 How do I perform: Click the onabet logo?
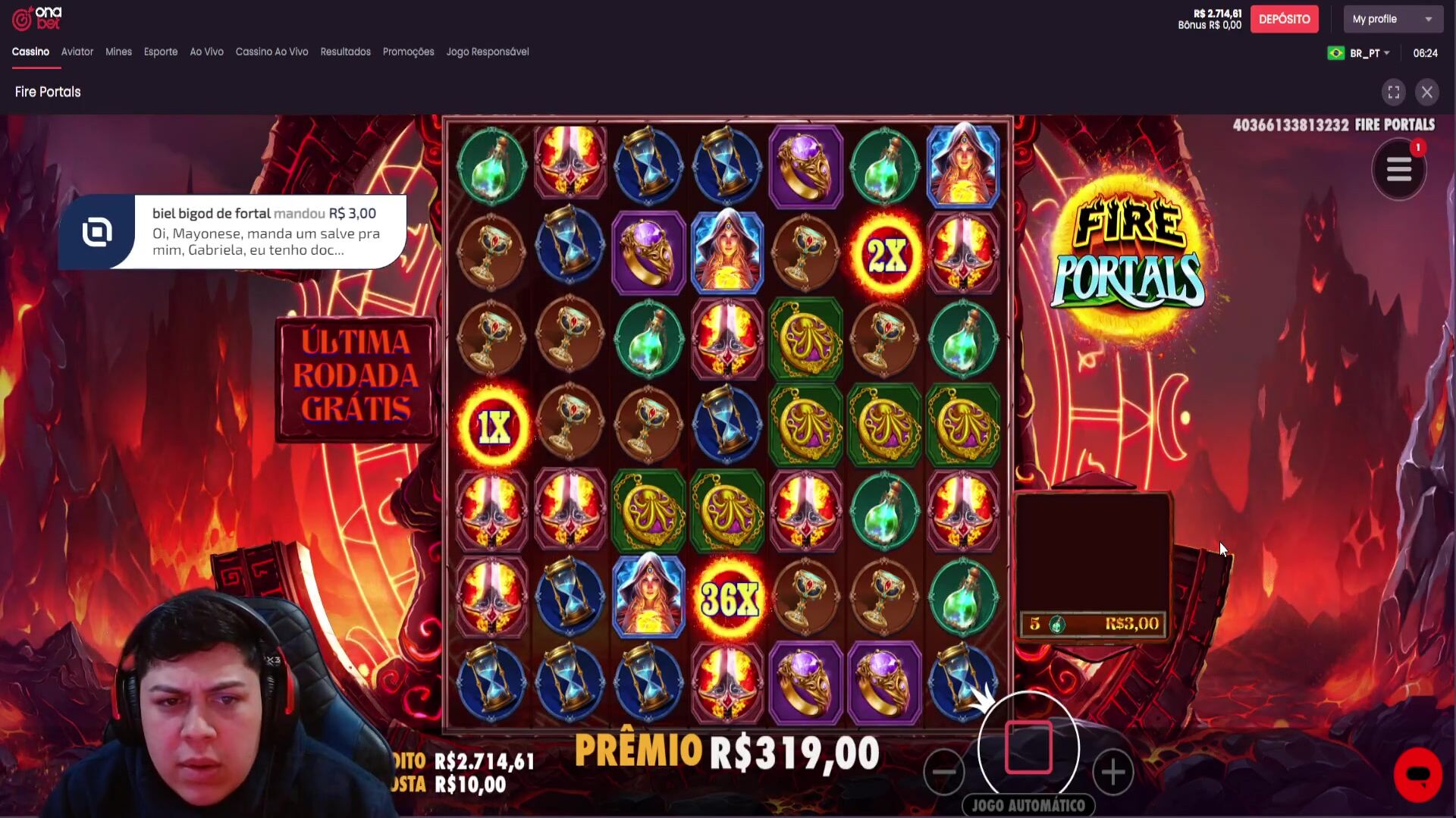pyautogui.click(x=37, y=18)
